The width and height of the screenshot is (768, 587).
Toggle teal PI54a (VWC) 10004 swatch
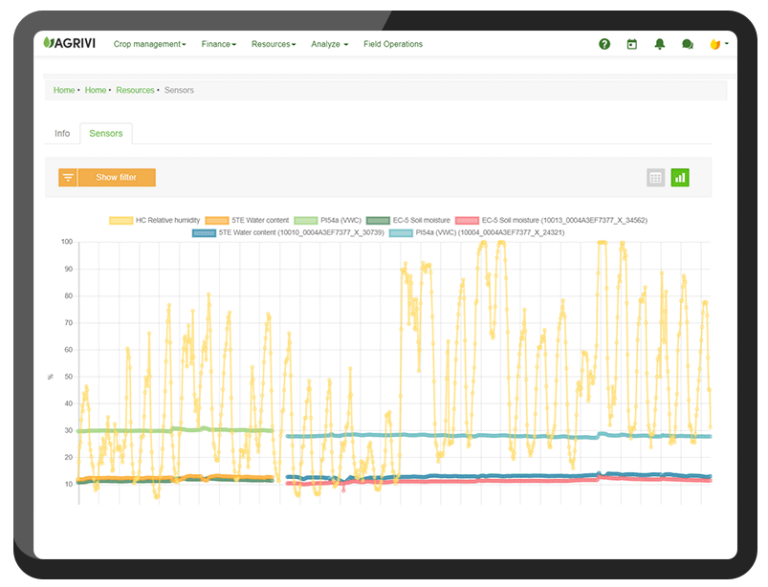(x=401, y=233)
